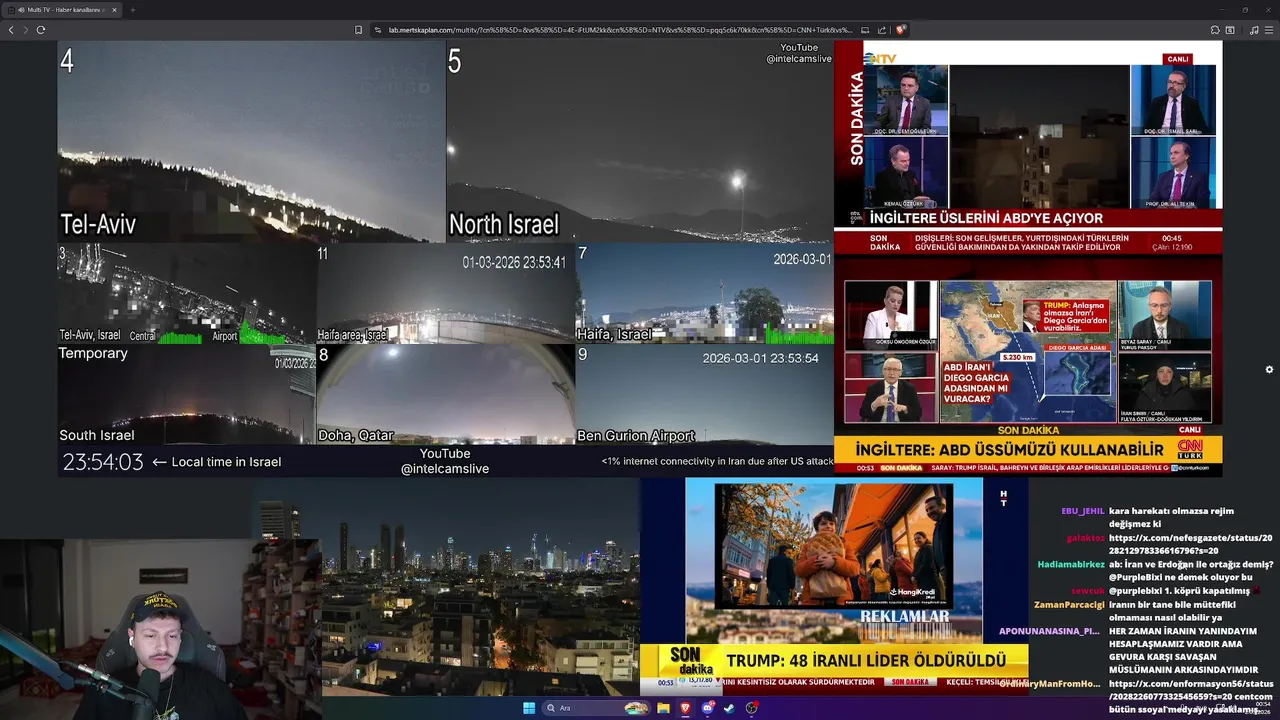Click the CNN Türk live stream video

coord(1028,366)
